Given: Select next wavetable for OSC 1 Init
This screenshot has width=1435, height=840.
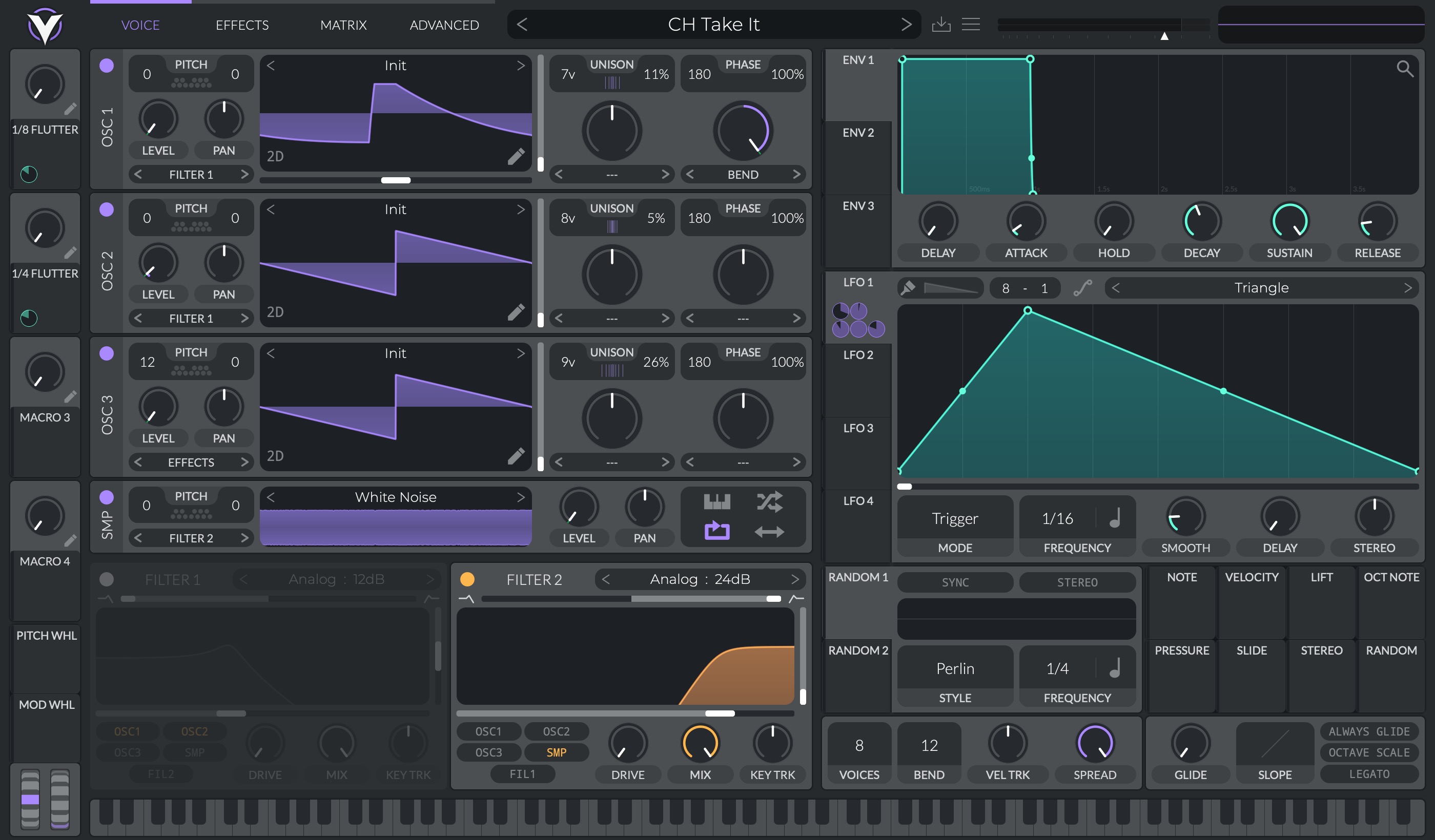Looking at the screenshot, I should coord(521,66).
